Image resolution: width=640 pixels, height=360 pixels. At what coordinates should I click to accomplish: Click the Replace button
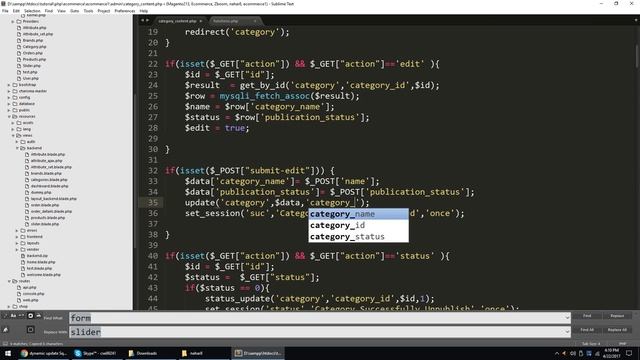coord(617,316)
